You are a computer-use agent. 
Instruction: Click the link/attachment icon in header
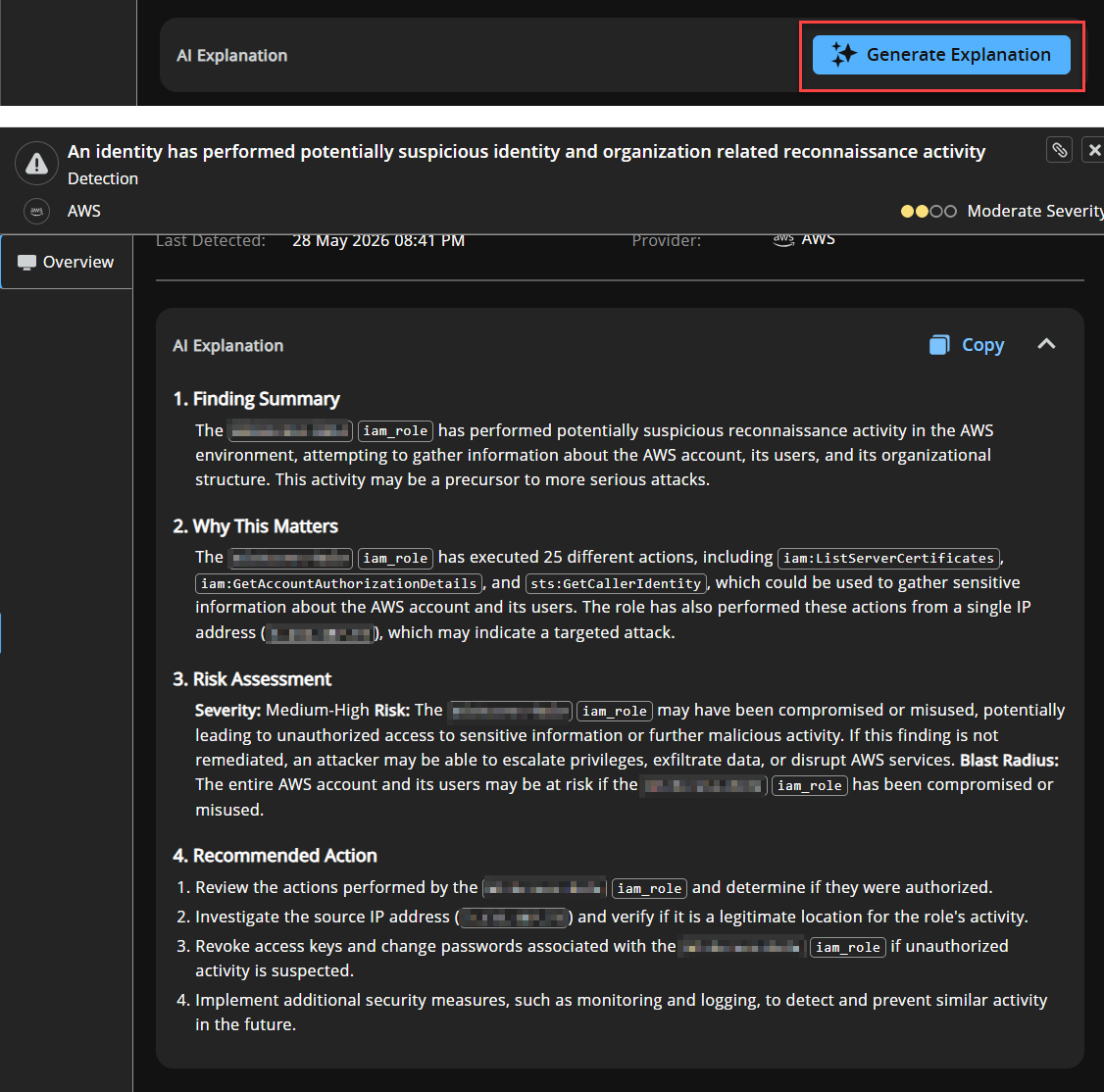coord(1059,149)
